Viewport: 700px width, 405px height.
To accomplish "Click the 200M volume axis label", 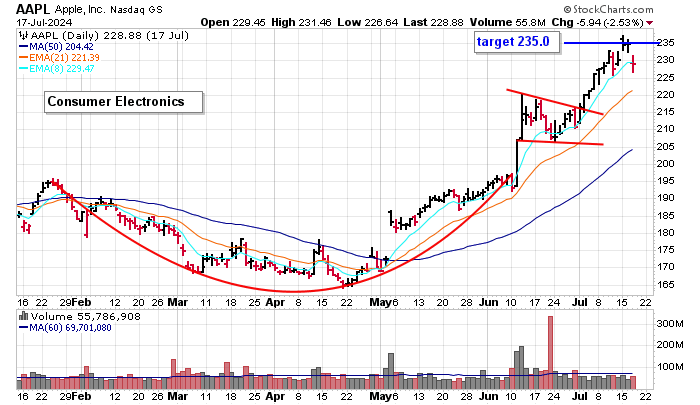I will [x=670, y=345].
